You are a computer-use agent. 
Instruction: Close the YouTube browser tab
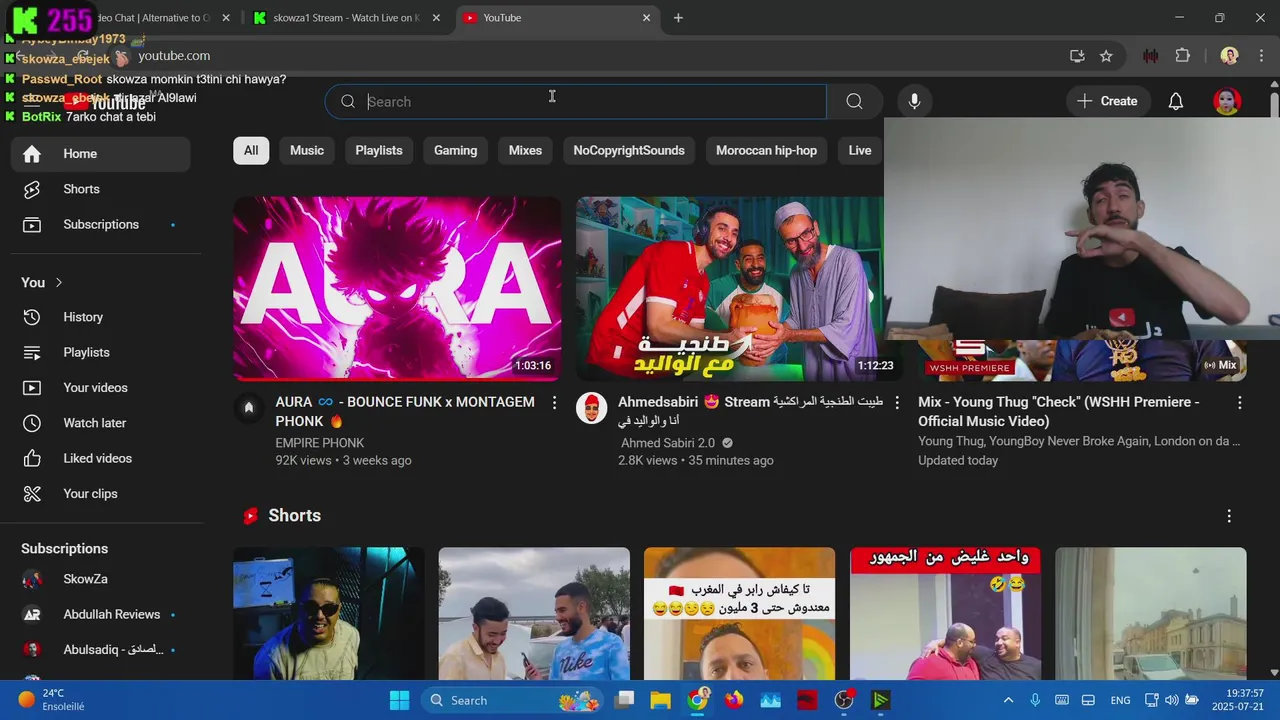(x=646, y=18)
